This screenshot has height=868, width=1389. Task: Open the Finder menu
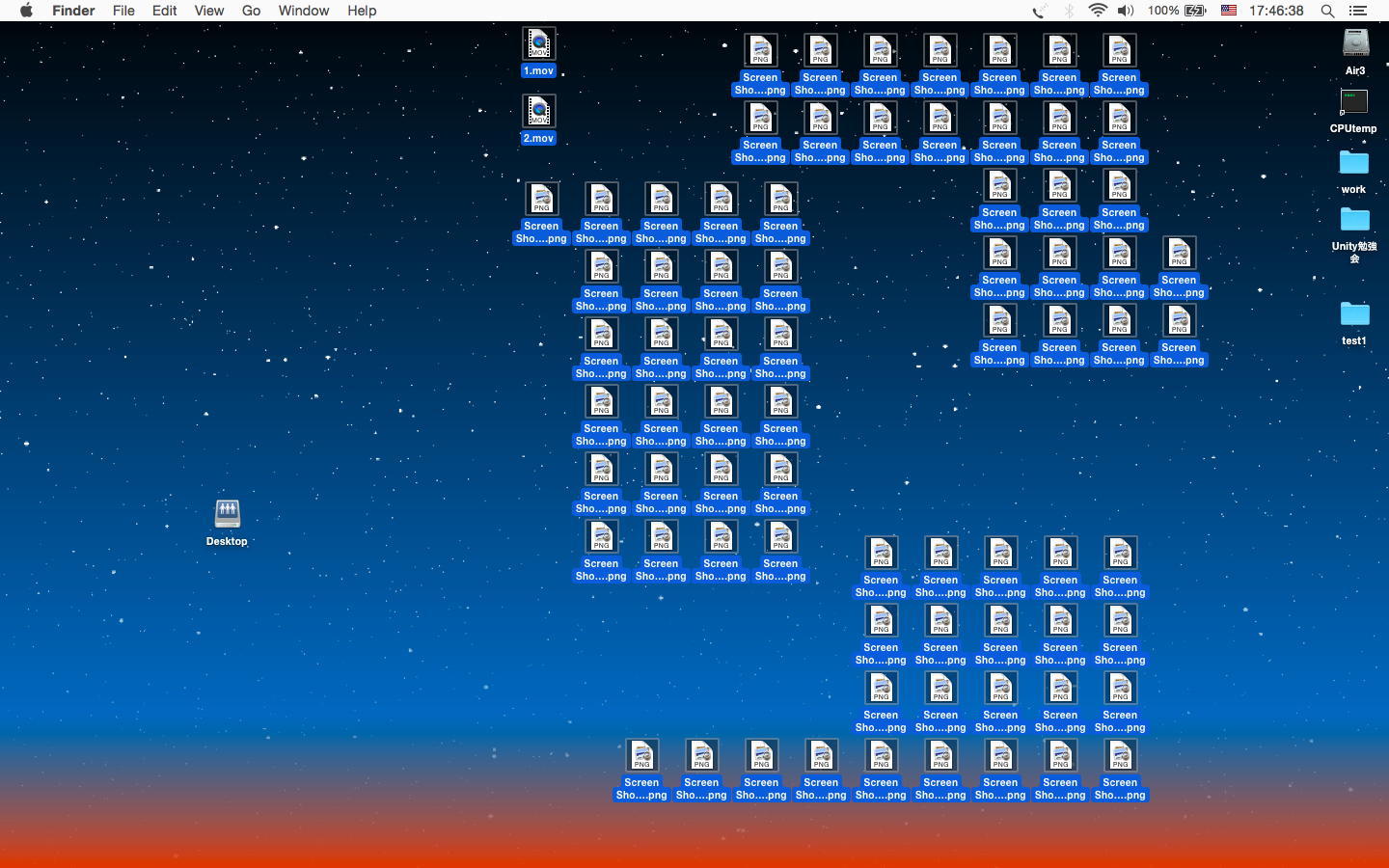[x=73, y=11]
